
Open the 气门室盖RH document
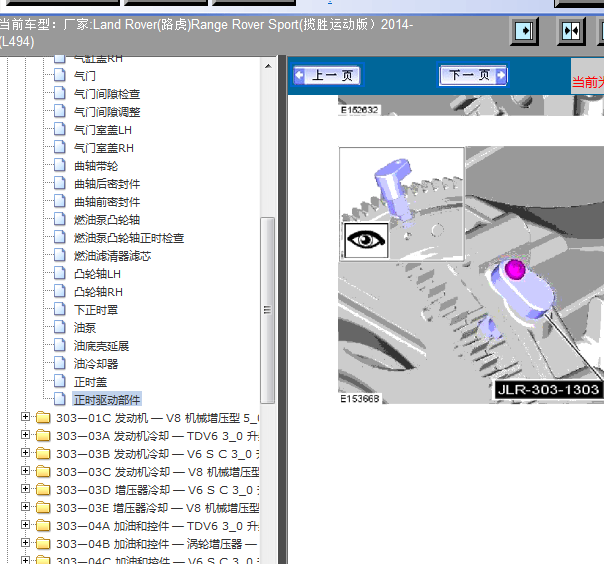[104, 148]
